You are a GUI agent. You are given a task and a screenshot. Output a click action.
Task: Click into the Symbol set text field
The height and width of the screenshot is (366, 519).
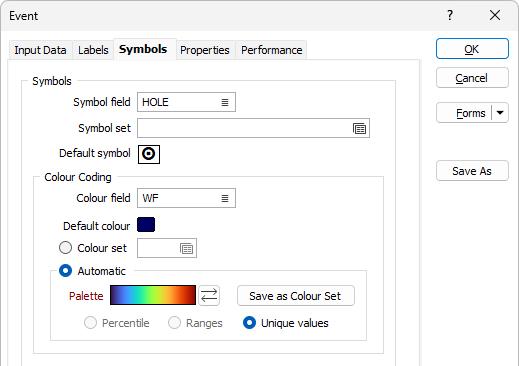[x=244, y=128]
